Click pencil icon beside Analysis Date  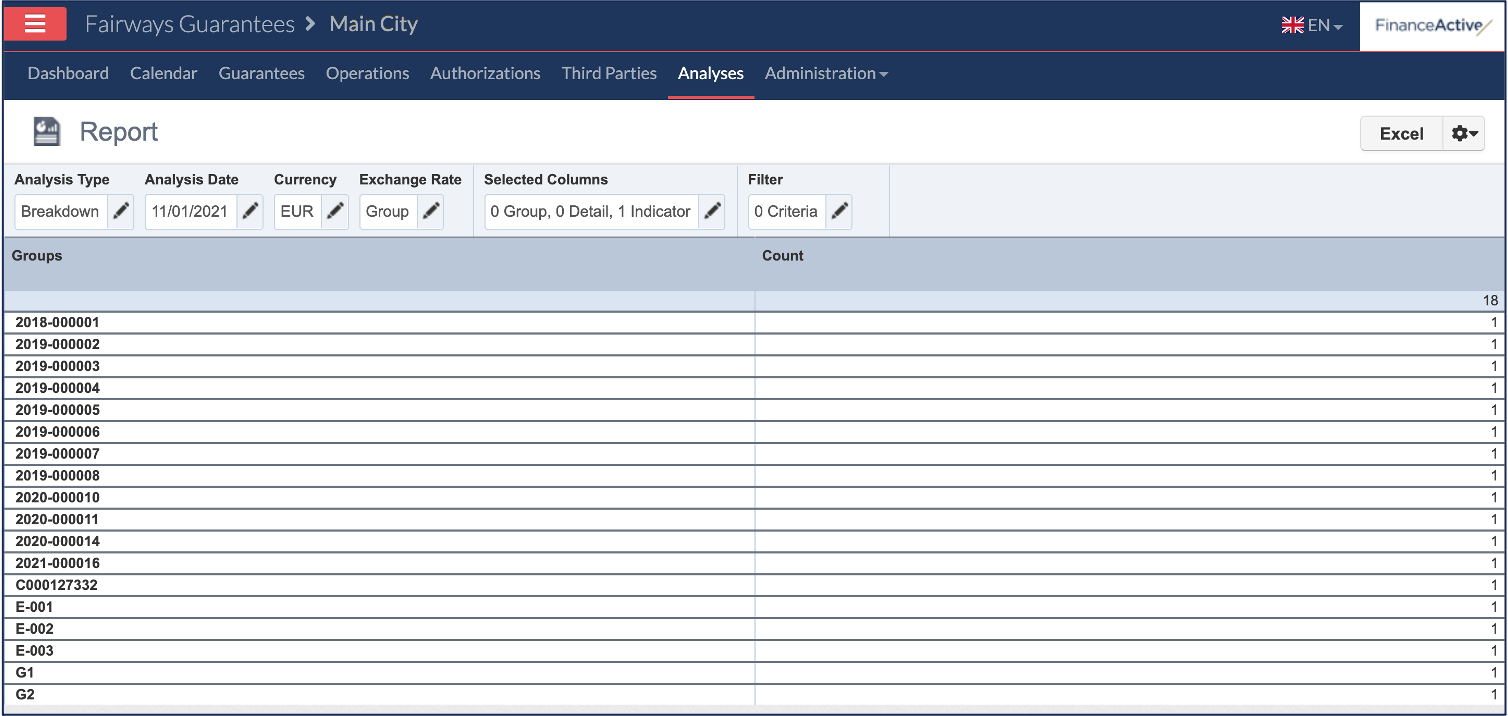[x=250, y=212]
